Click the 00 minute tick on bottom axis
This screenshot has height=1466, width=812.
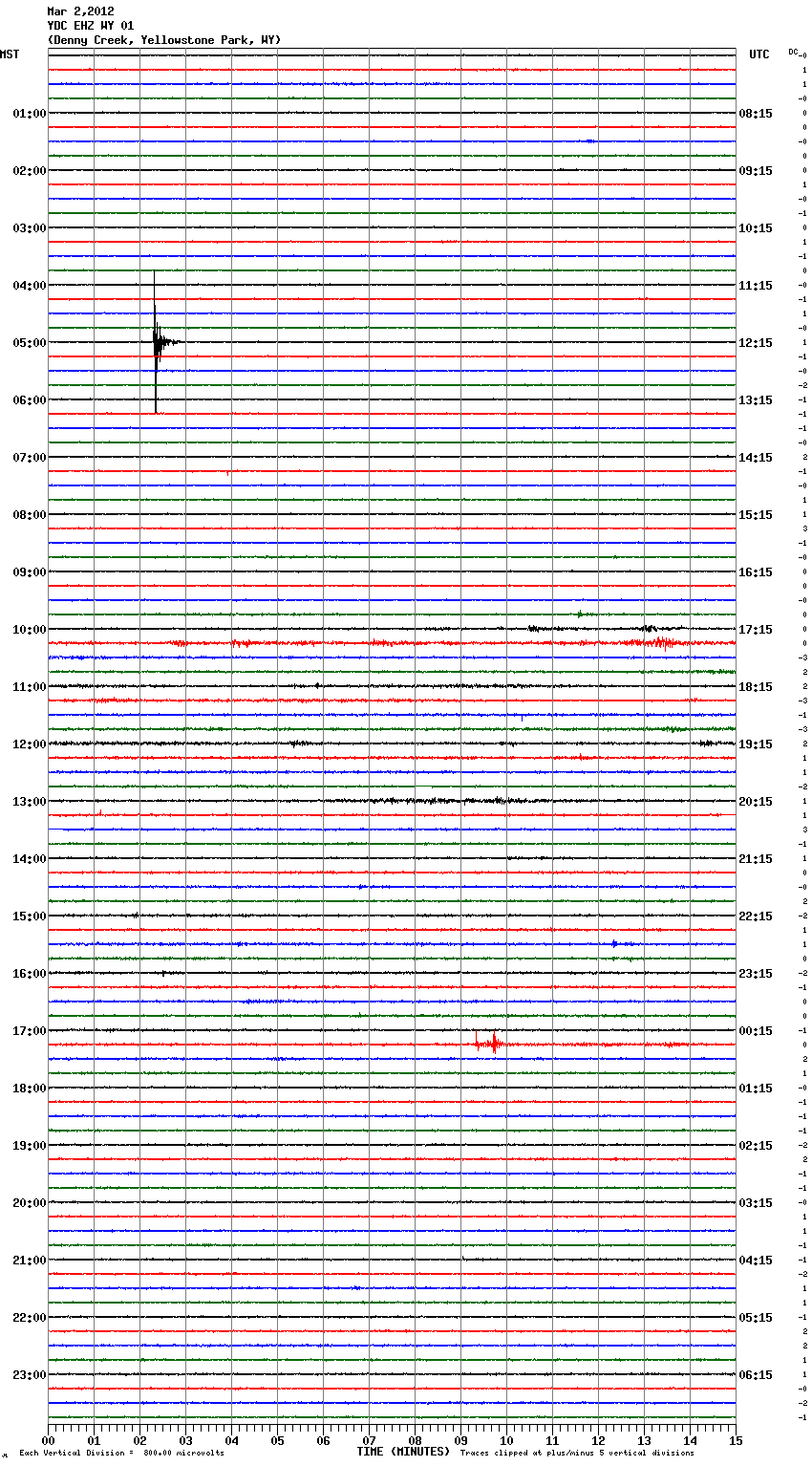(49, 1440)
